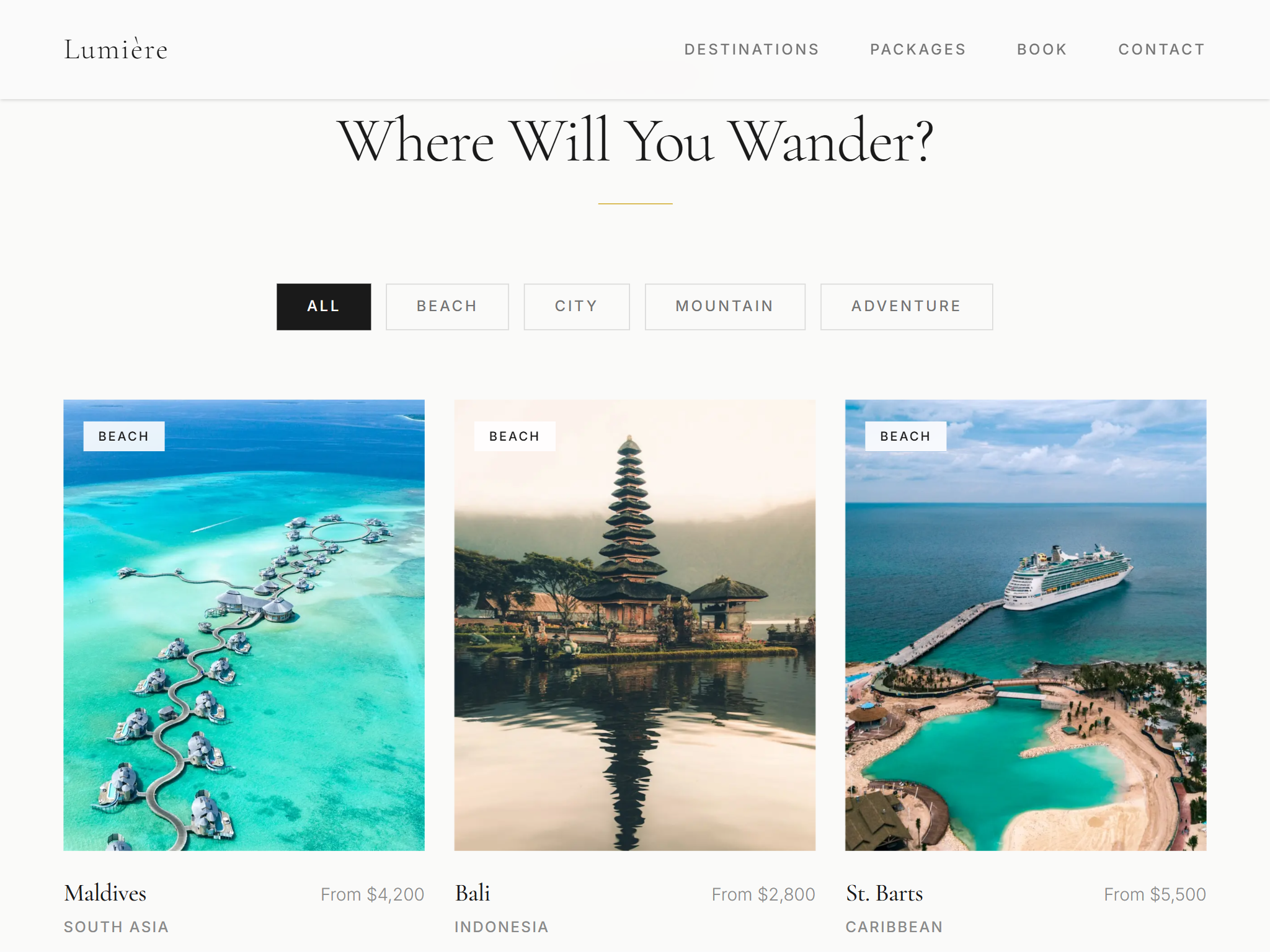Go to the Packages page
Screen dimensions: 1270x952
coord(918,50)
